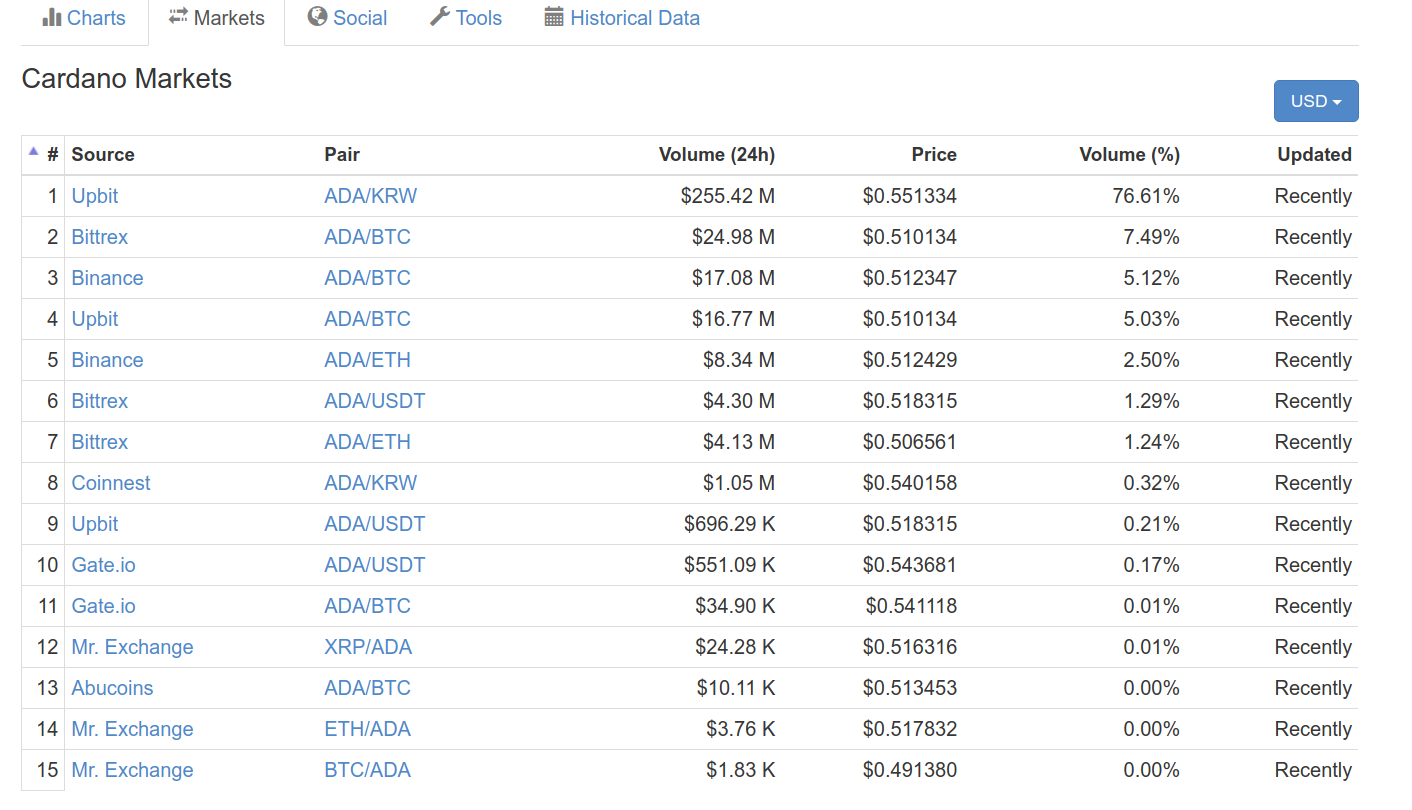Image resolution: width=1412 pixels, height=810 pixels.
Task: Open Mr. Exchange link in row 12
Action: (x=132, y=647)
